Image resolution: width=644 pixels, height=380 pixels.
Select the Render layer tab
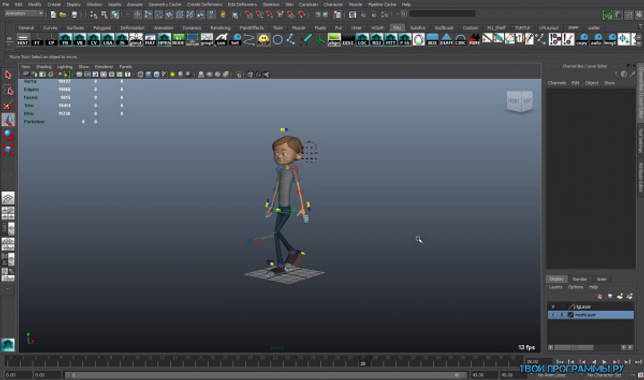(x=580, y=279)
